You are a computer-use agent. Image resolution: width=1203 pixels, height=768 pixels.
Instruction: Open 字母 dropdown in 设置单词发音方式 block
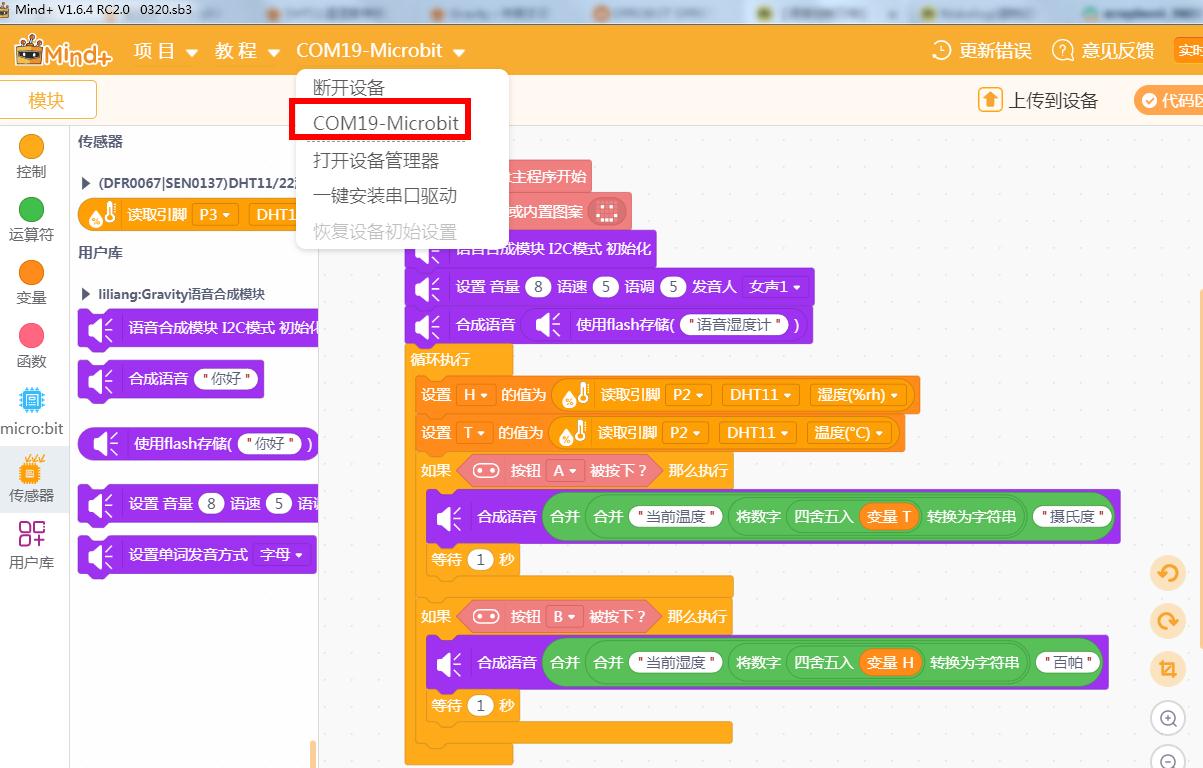282,554
